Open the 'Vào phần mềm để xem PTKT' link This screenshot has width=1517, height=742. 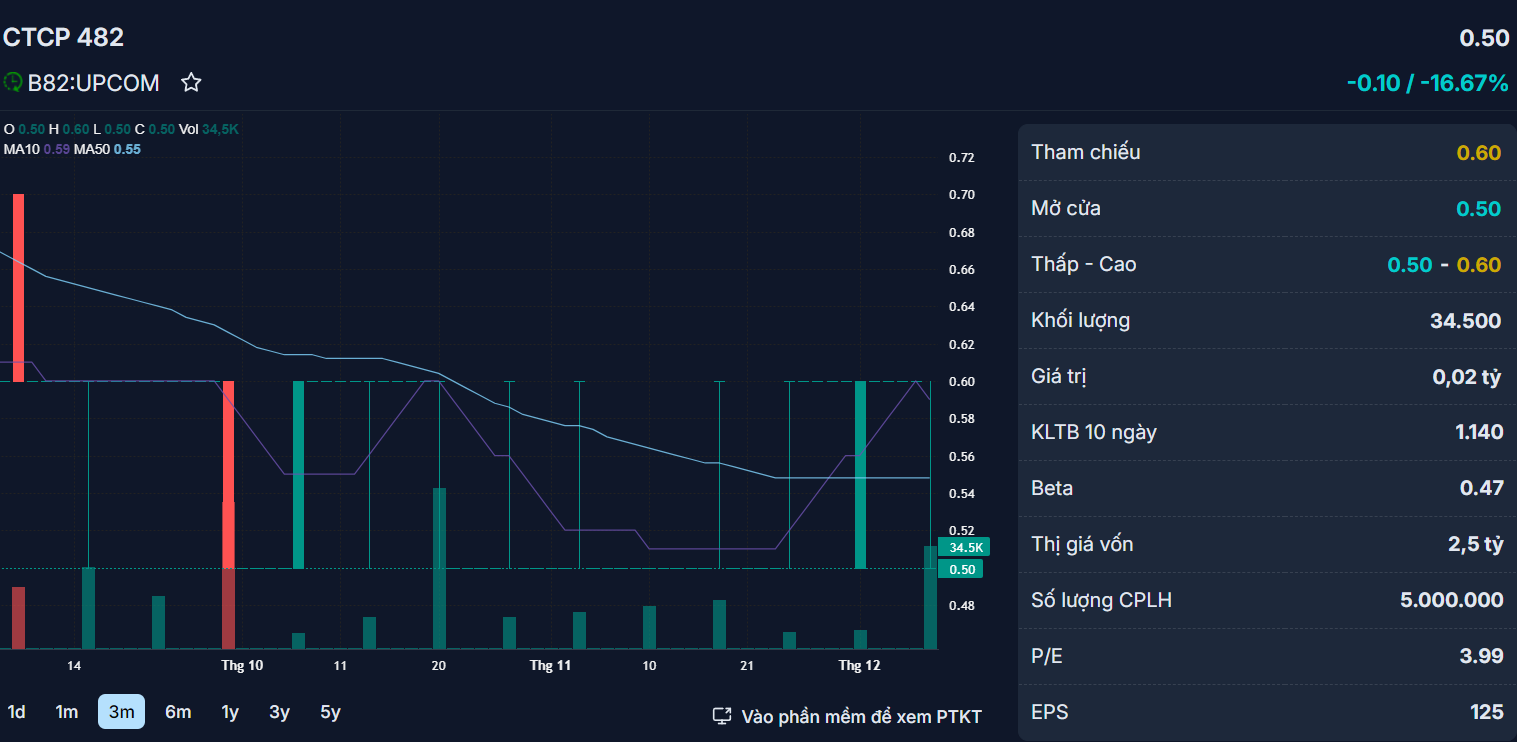pos(861,716)
